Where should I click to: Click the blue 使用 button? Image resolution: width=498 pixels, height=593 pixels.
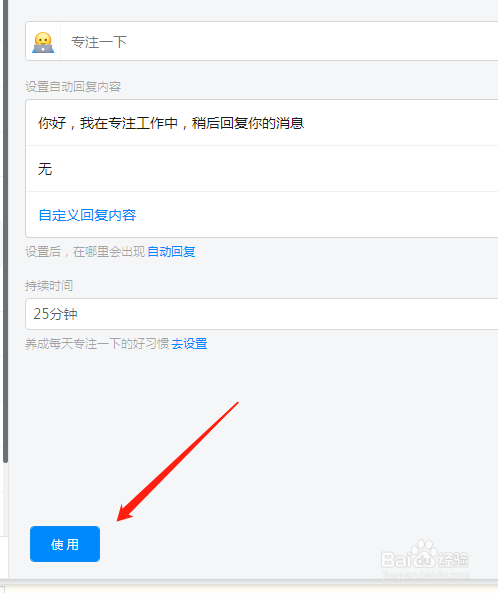click(x=65, y=544)
